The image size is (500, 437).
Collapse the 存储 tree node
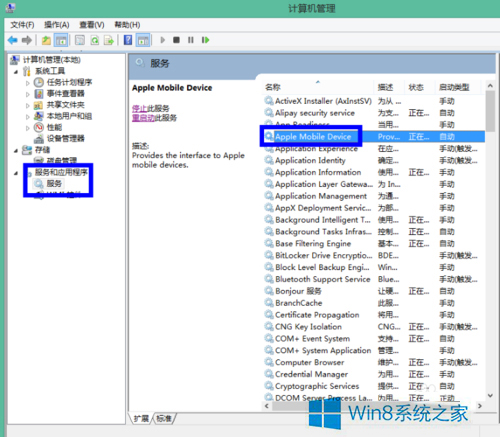[16, 150]
